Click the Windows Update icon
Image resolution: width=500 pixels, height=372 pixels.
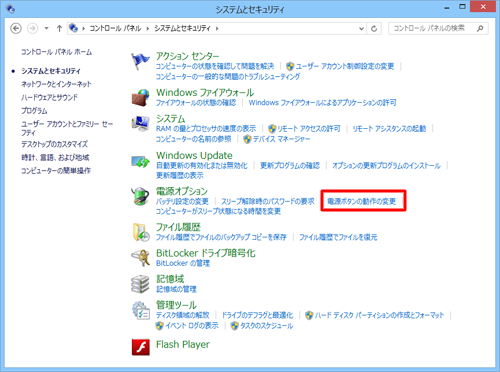click(140, 162)
